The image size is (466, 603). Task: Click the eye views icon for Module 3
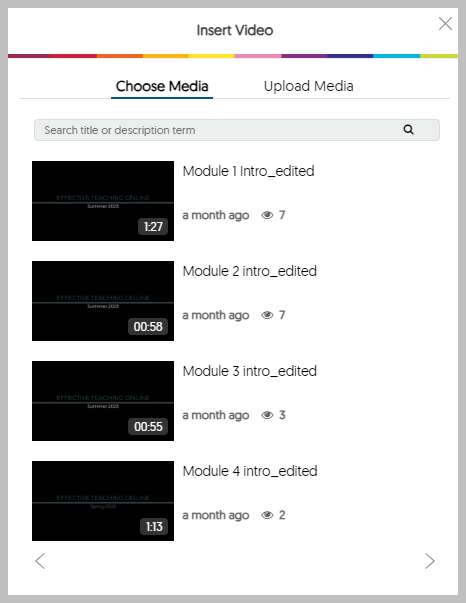[267, 415]
